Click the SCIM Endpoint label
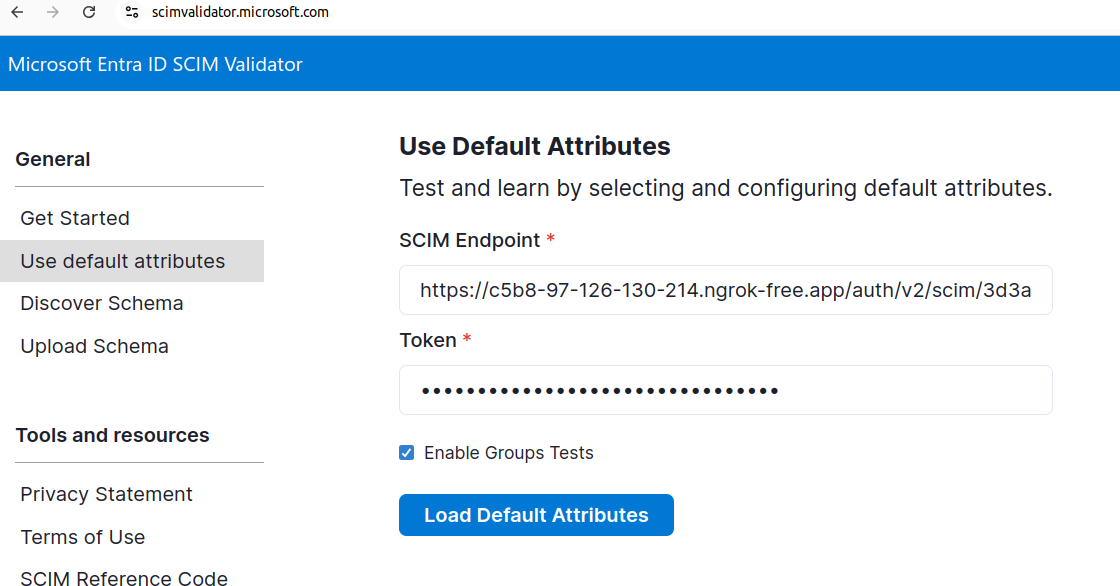Image resolution: width=1120 pixels, height=586 pixels. 469,240
